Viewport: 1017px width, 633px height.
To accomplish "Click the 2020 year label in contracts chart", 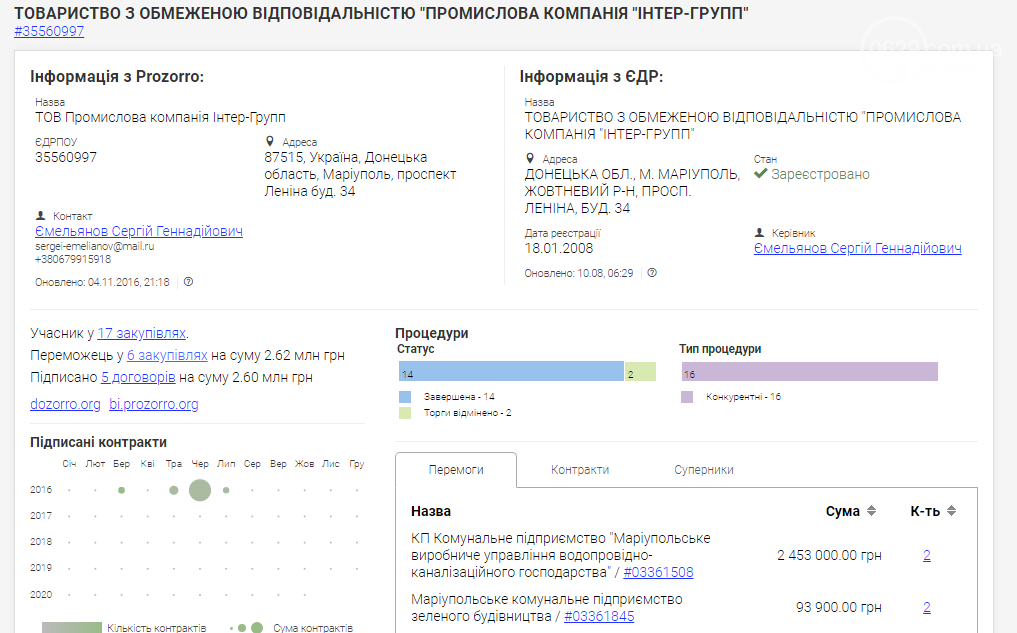I will [41, 595].
